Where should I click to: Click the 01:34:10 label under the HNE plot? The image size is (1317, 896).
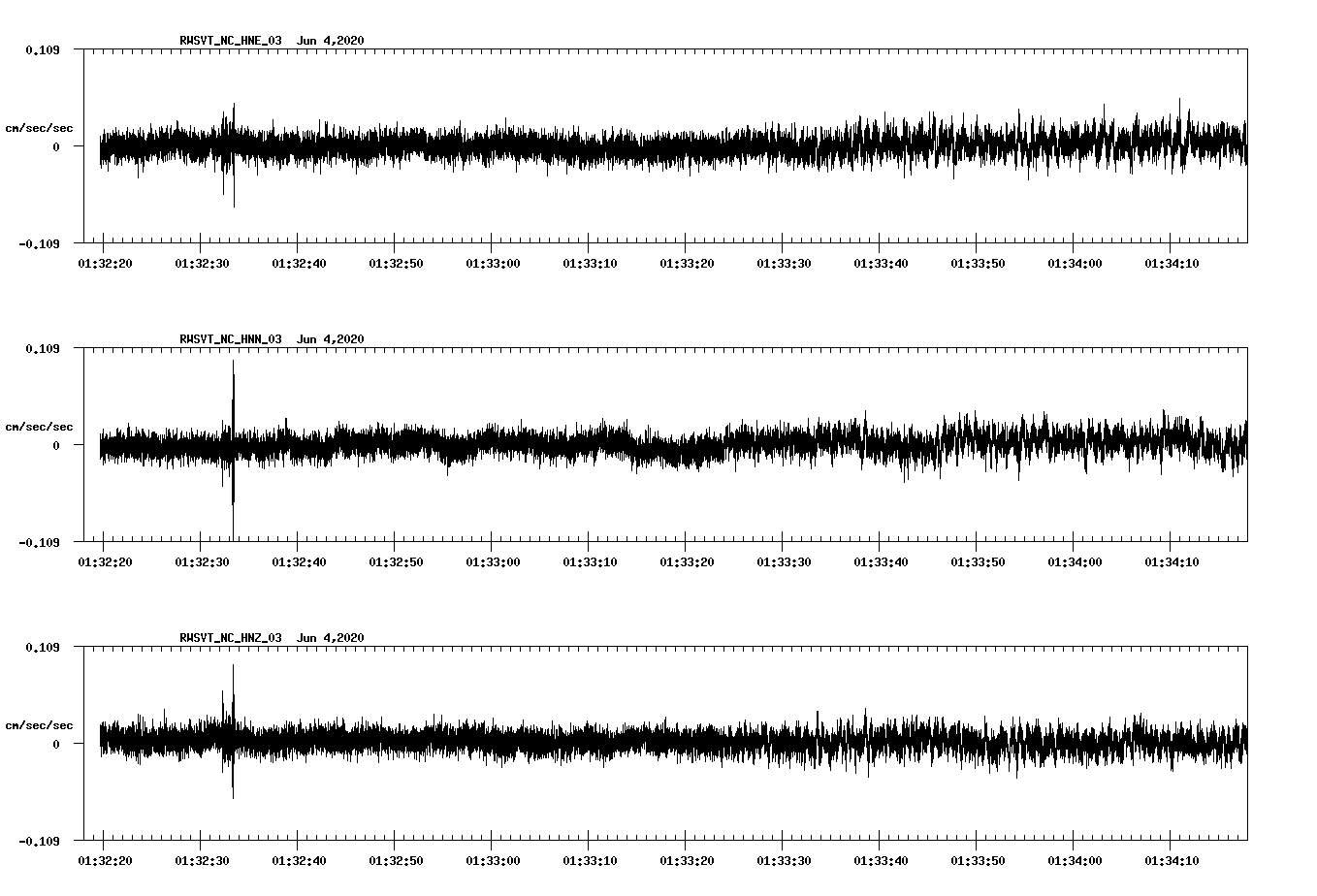[x=1172, y=263]
